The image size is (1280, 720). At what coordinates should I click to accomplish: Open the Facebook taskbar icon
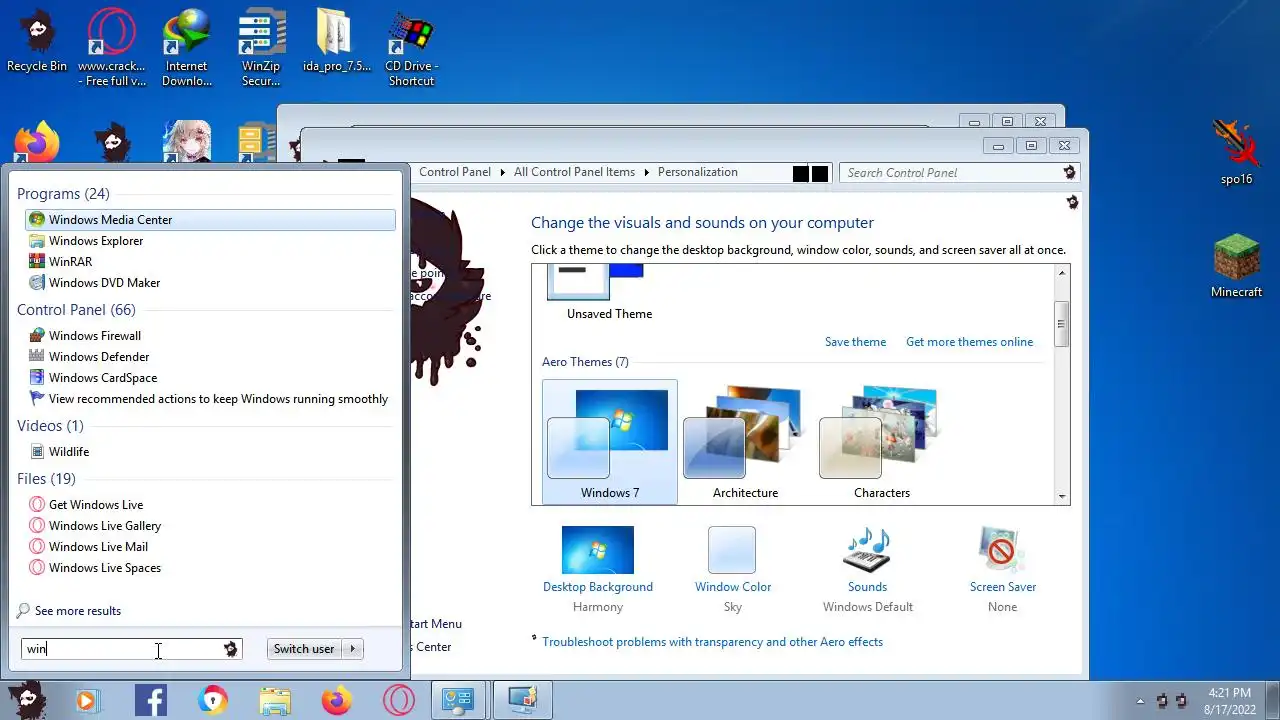[151, 701]
